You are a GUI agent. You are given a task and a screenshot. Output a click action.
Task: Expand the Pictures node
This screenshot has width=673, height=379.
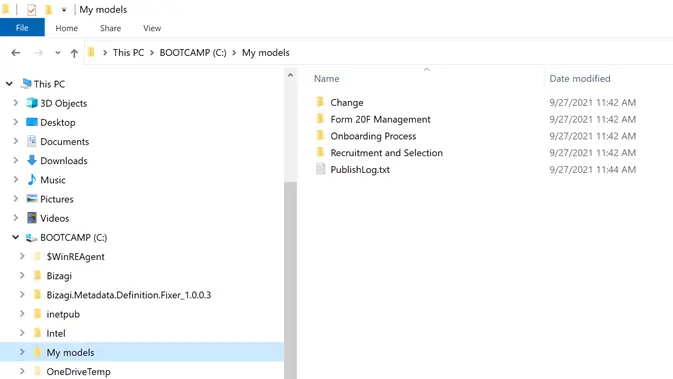coord(16,199)
